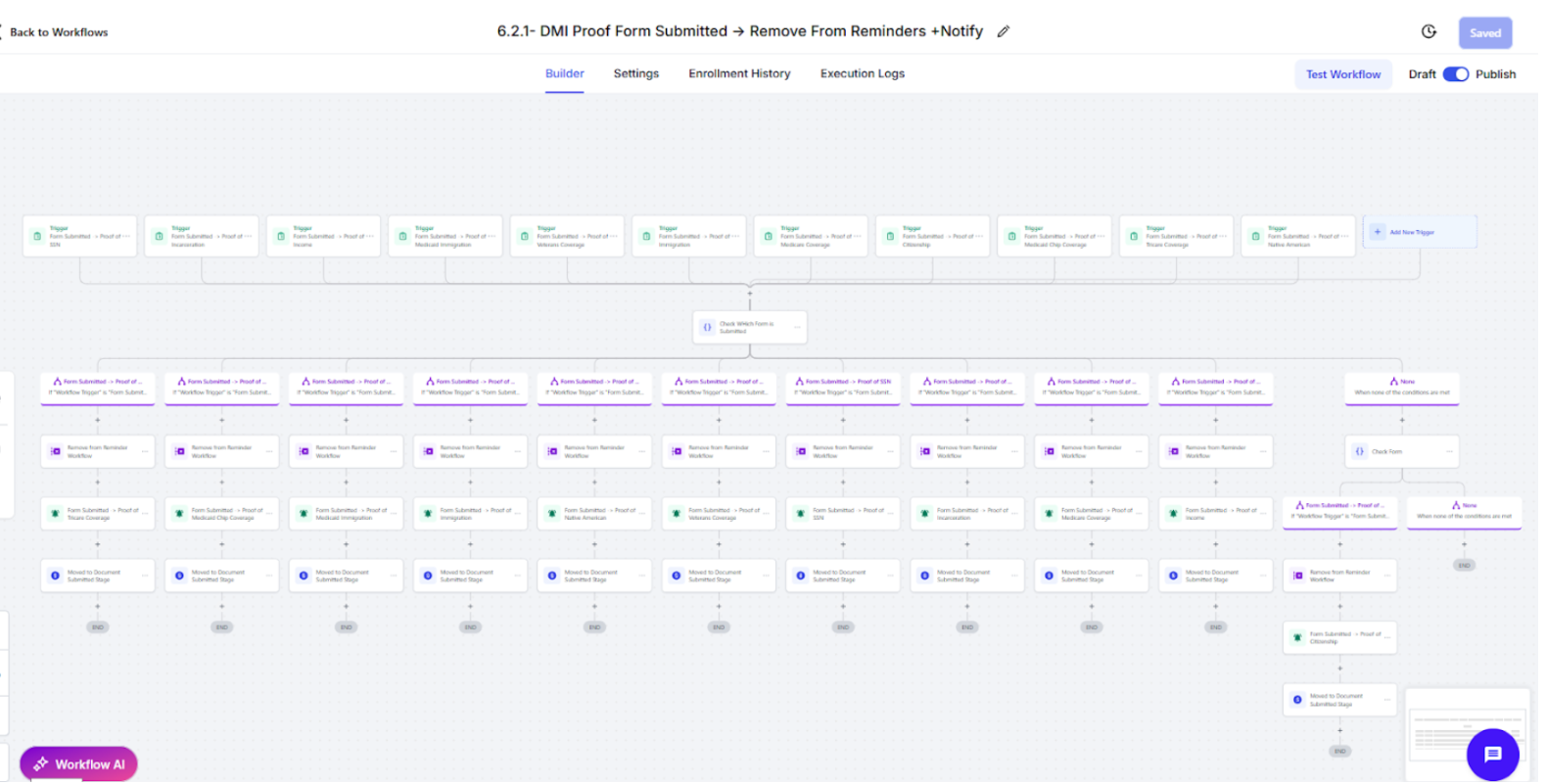Click the Veterans Coverage trigger clipboard icon

(525, 237)
